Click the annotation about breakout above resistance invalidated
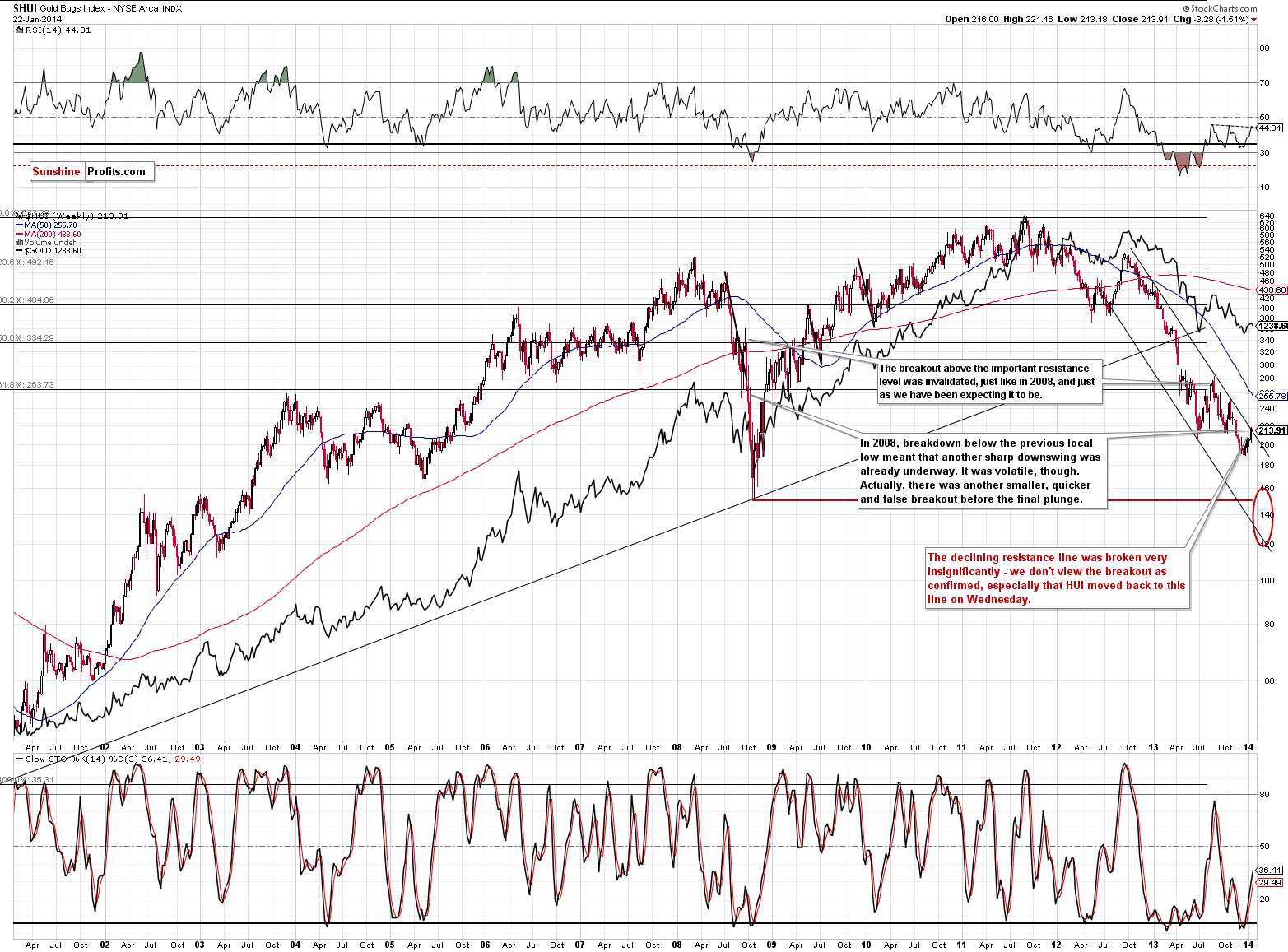The width and height of the screenshot is (1288, 952). [988, 382]
